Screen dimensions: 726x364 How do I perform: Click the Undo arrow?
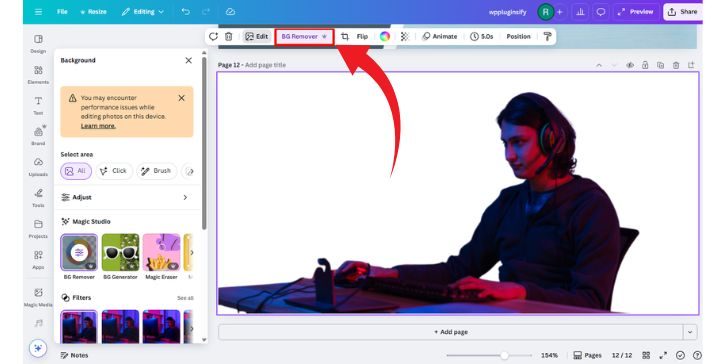coord(185,12)
